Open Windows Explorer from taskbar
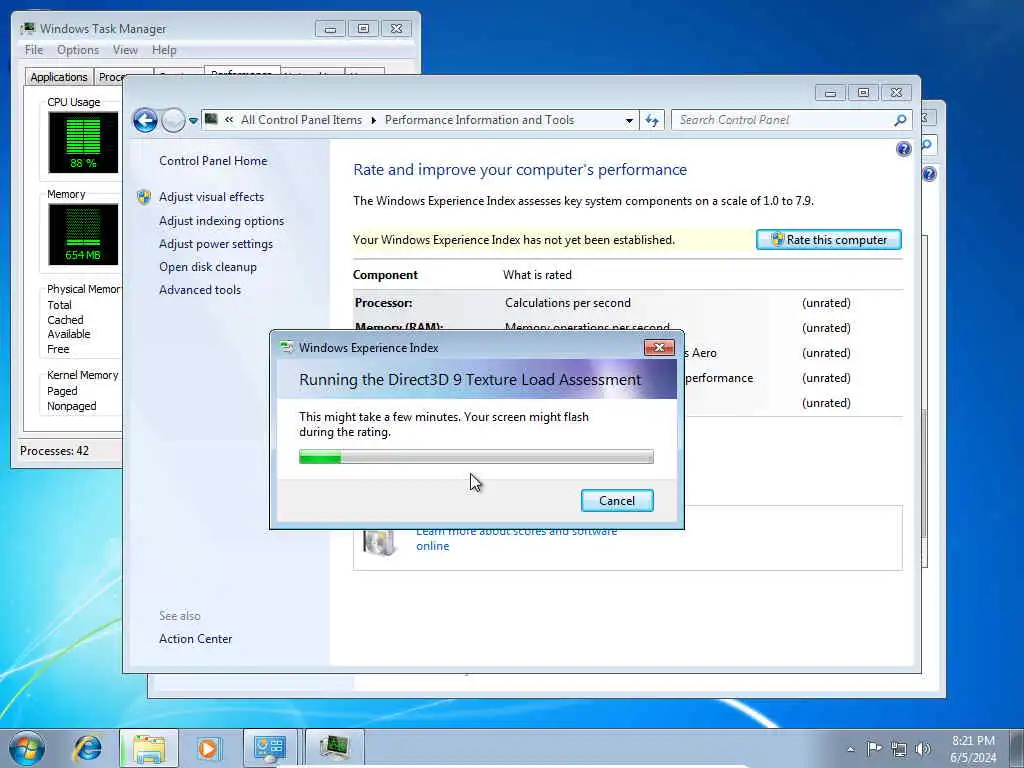Image resolution: width=1024 pixels, height=768 pixels. click(149, 748)
